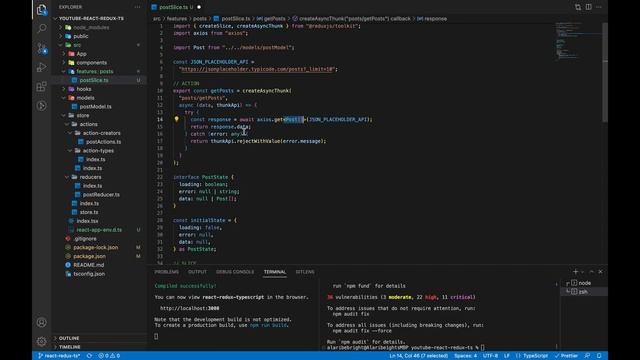Open postSlice.ts in the file tree
The width and height of the screenshot is (640, 360).
pyautogui.click(x=94, y=80)
